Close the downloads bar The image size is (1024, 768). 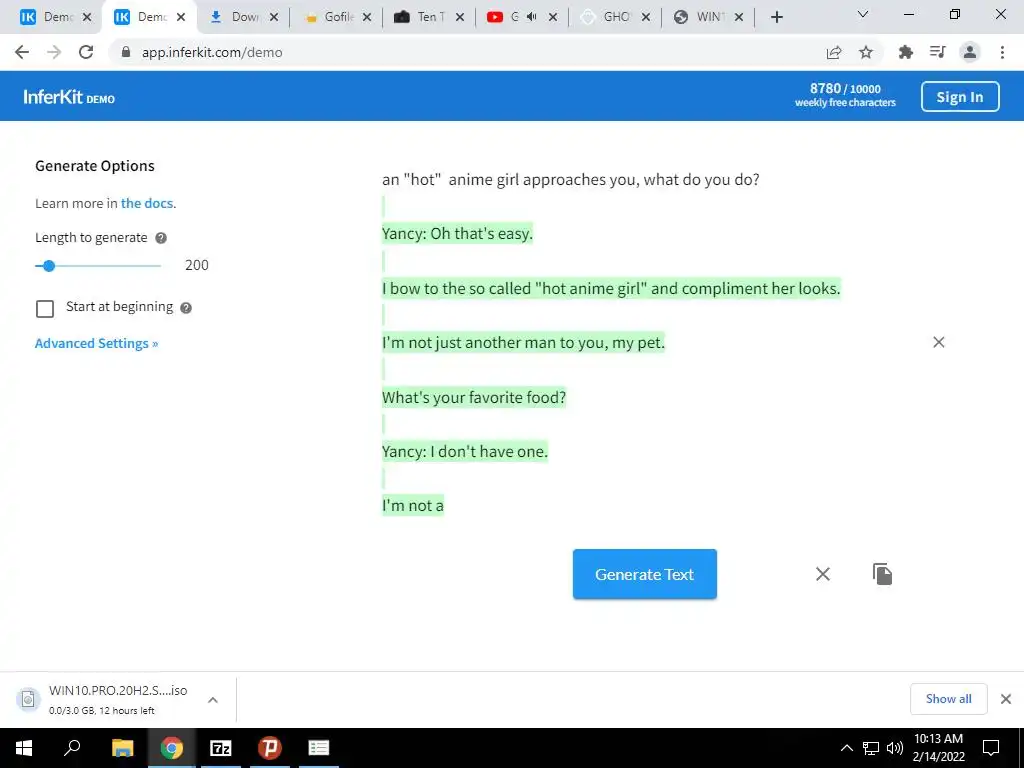pyautogui.click(x=1006, y=699)
